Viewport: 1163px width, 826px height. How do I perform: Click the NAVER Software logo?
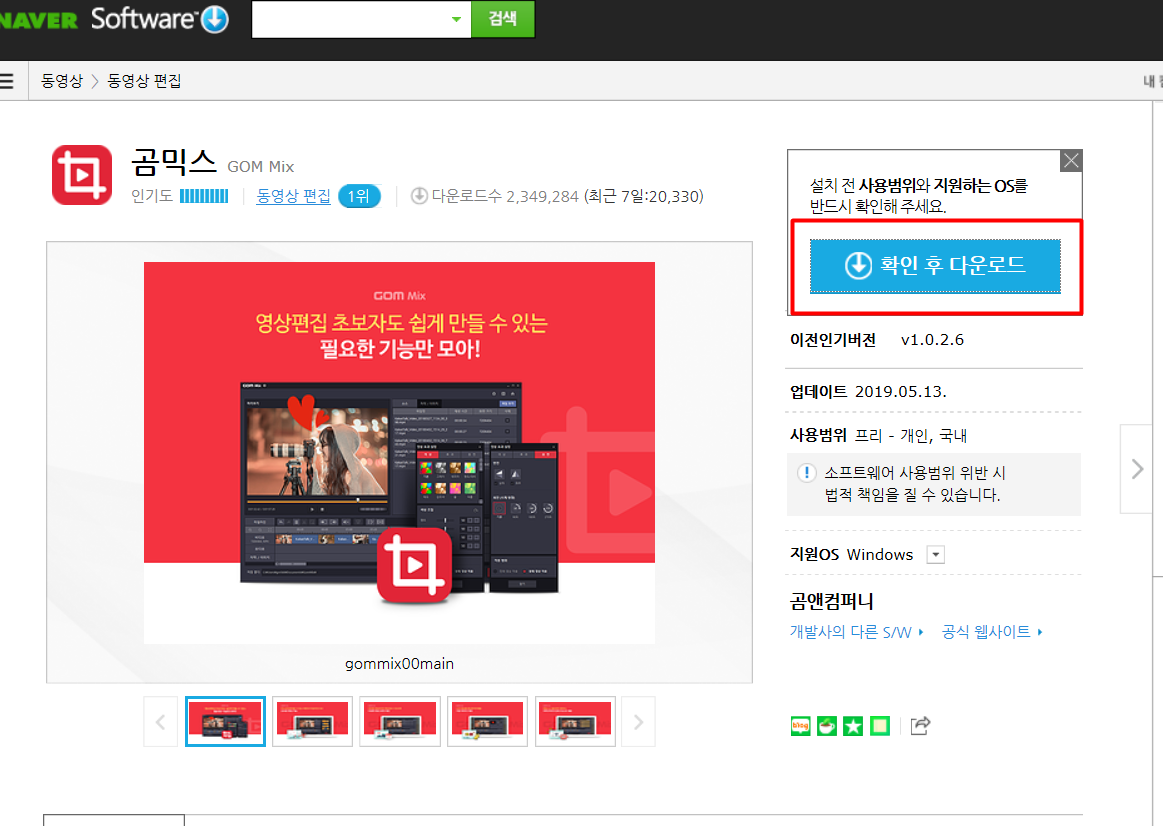coord(113,19)
